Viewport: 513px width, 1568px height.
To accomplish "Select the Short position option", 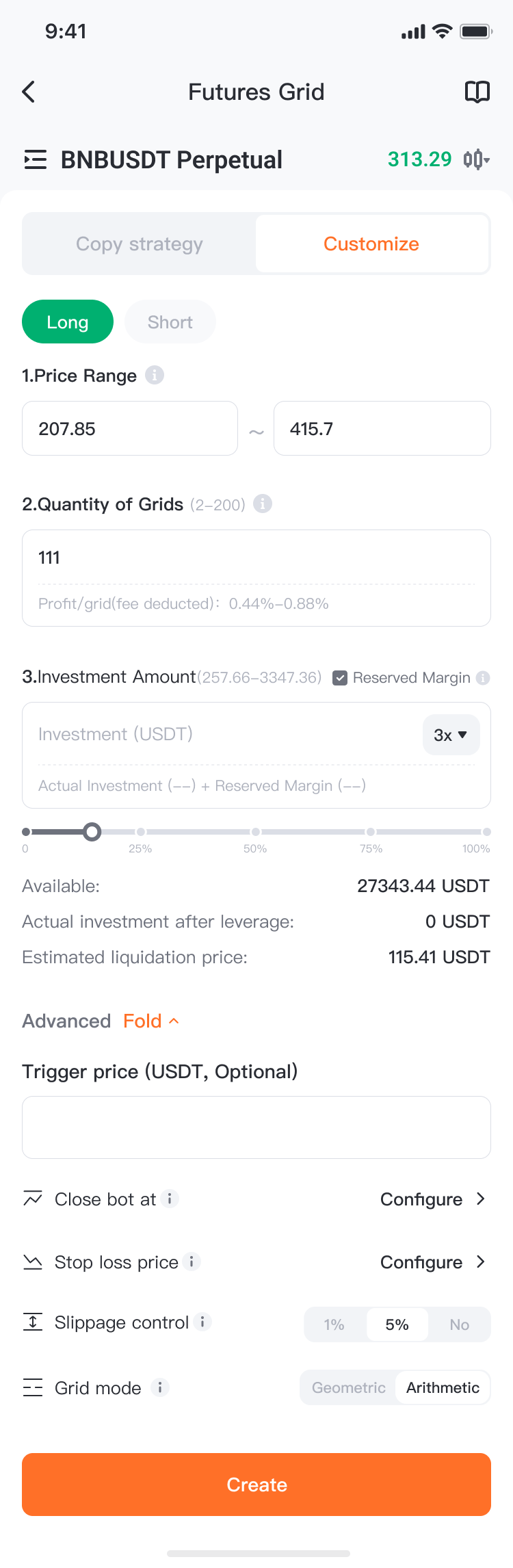I will [x=170, y=322].
